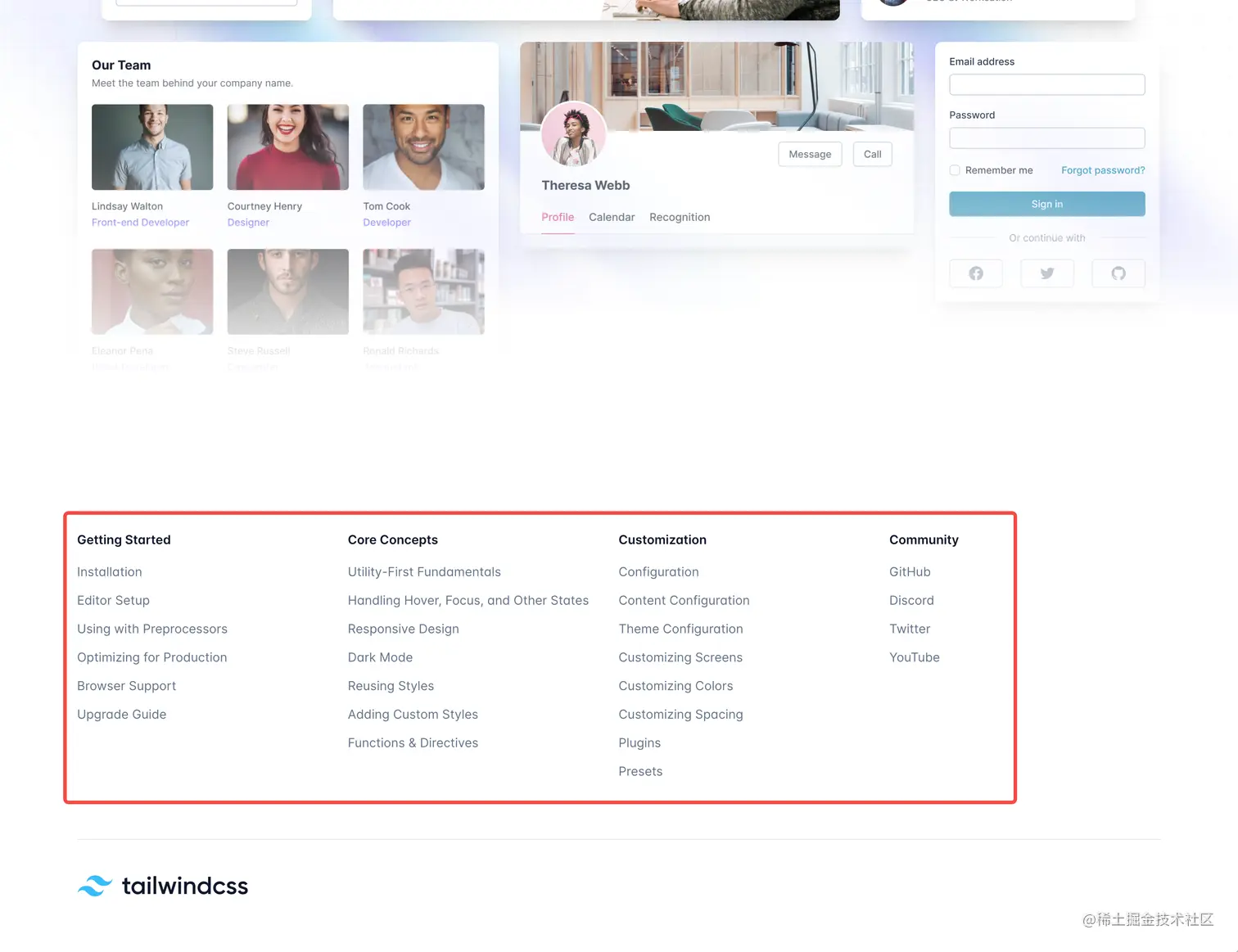This screenshot has width=1238, height=952.
Task: Open the Theme Configuration link
Action: pyautogui.click(x=681, y=629)
